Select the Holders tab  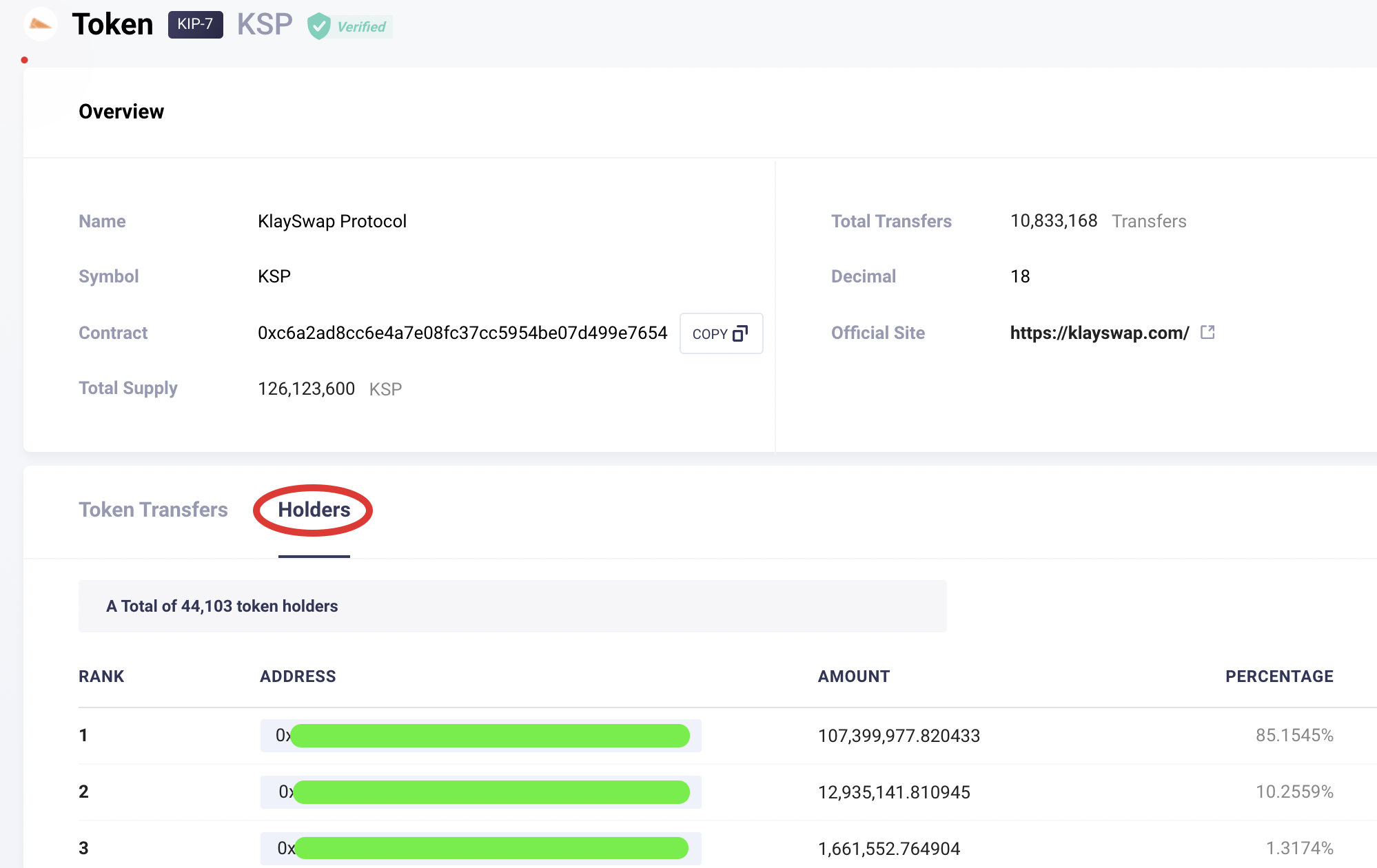click(314, 510)
